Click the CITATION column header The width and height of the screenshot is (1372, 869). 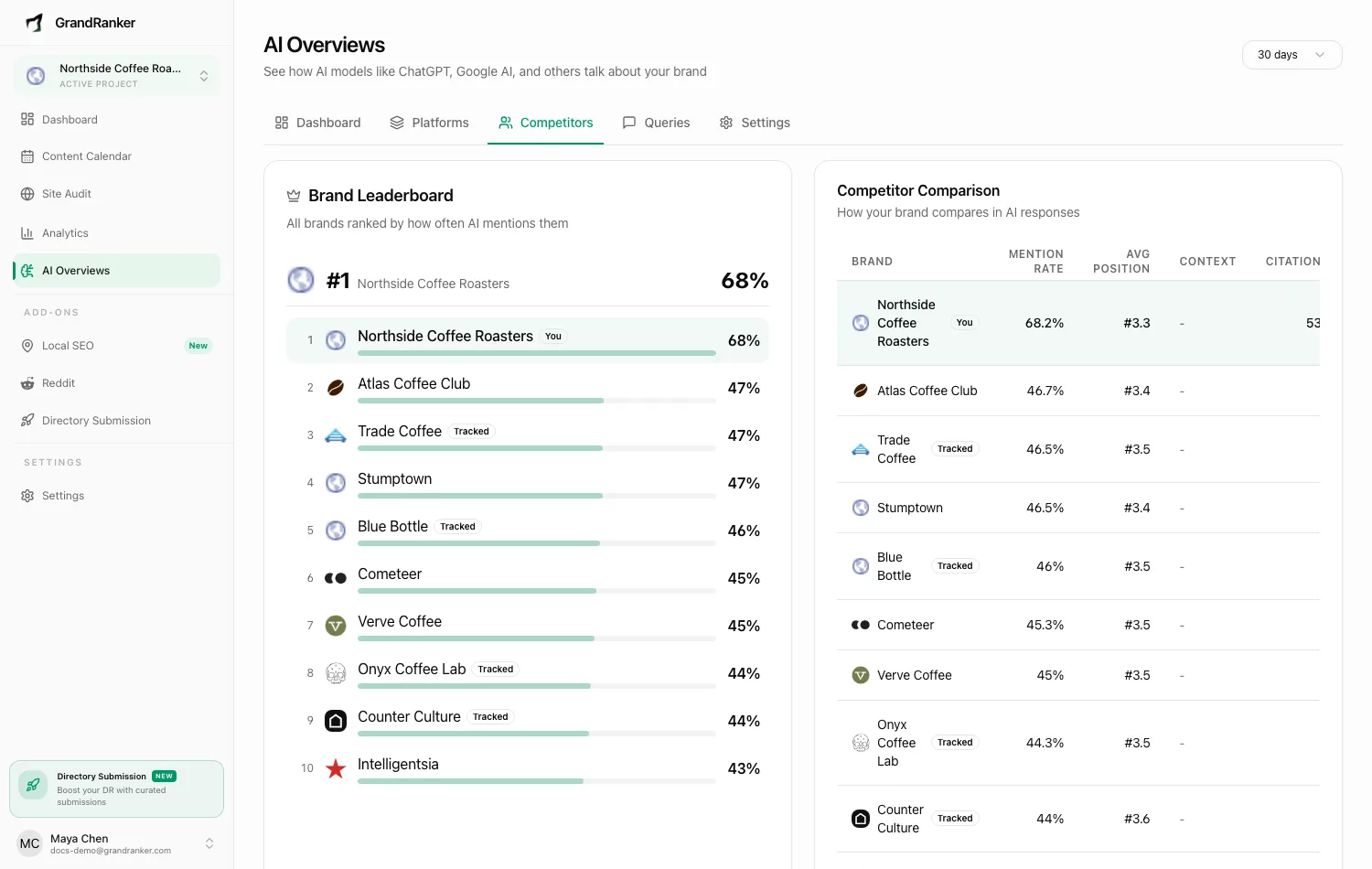click(x=1292, y=262)
